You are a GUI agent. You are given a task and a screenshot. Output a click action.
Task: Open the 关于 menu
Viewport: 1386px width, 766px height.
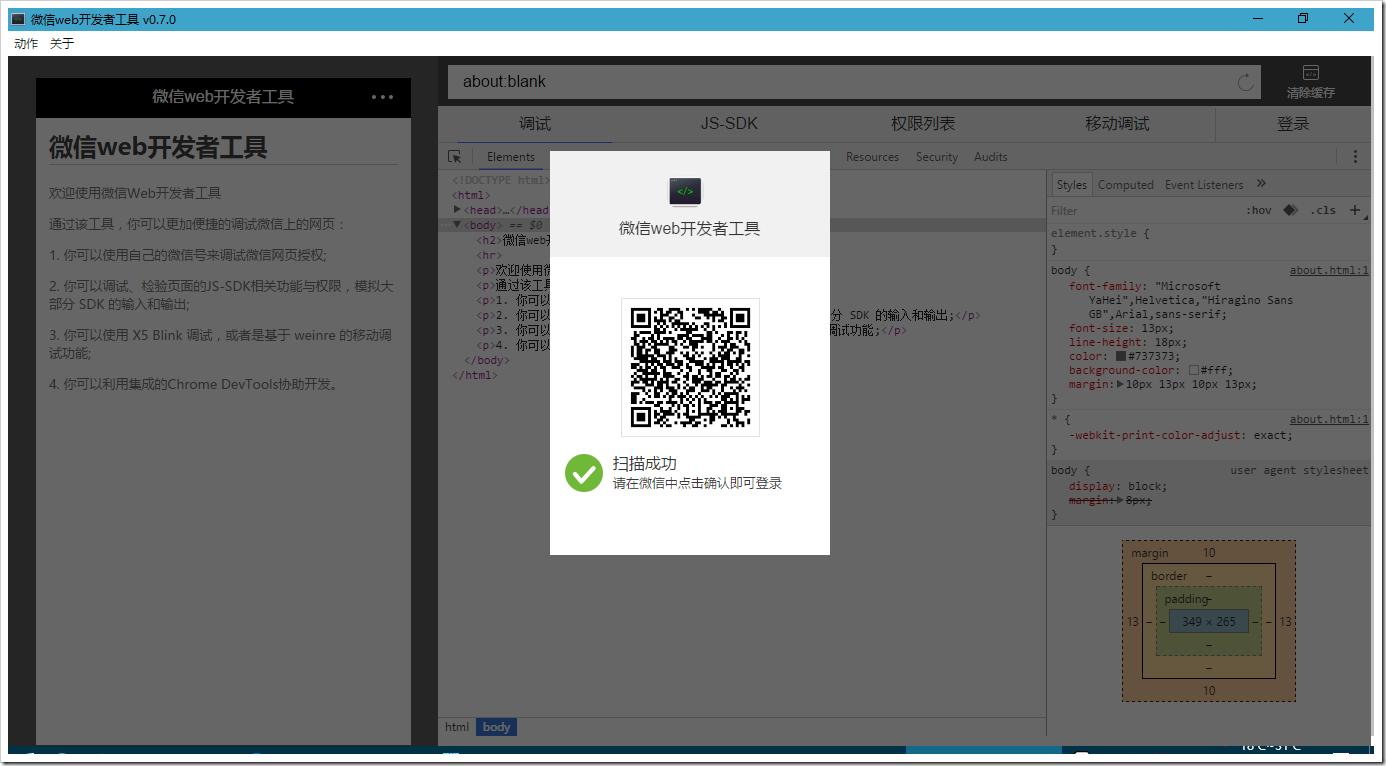click(62, 44)
